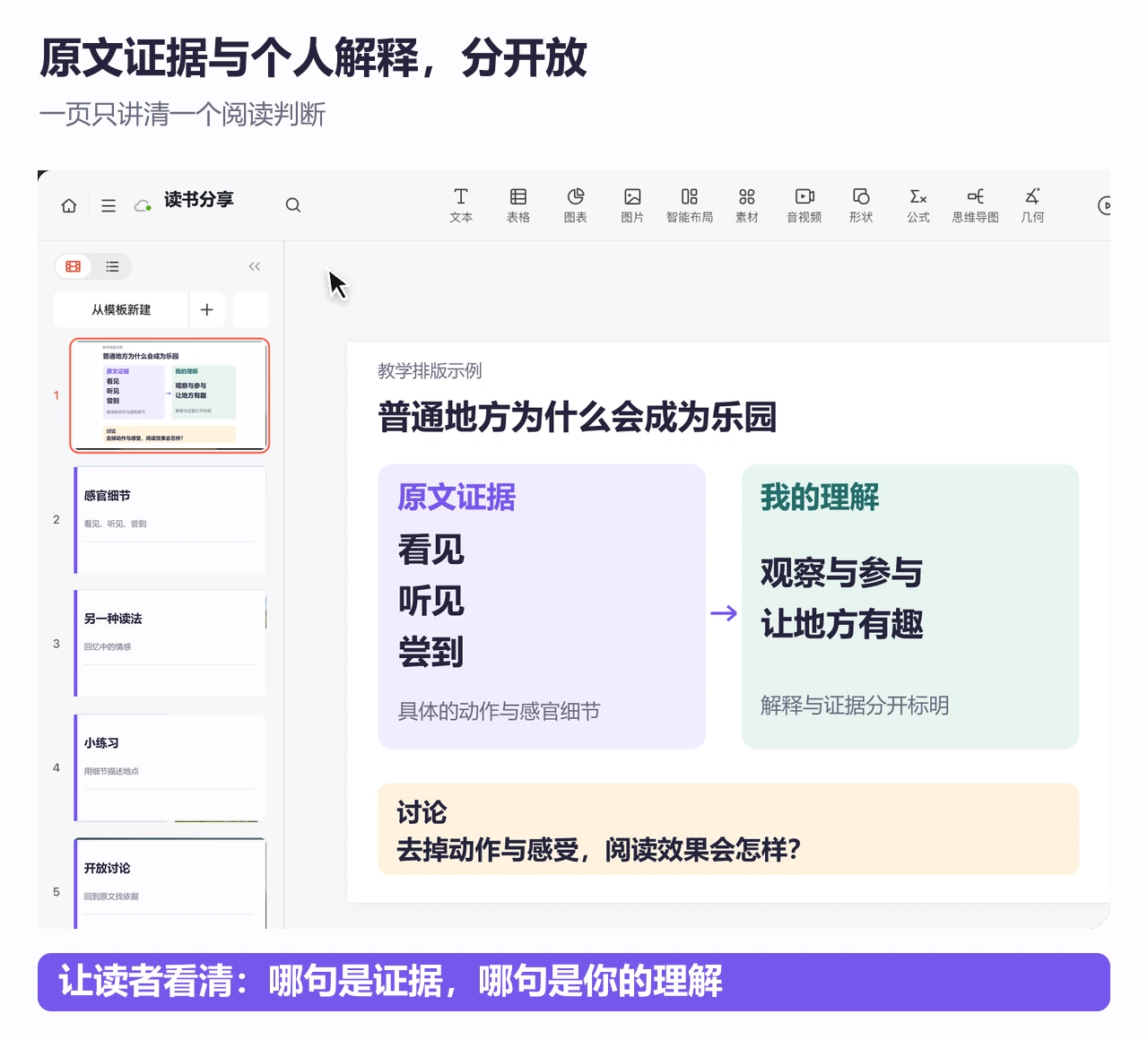Image resolution: width=1148 pixels, height=1040 pixels.
Task: Open the 智能布局 smart layout tool
Action: point(690,205)
